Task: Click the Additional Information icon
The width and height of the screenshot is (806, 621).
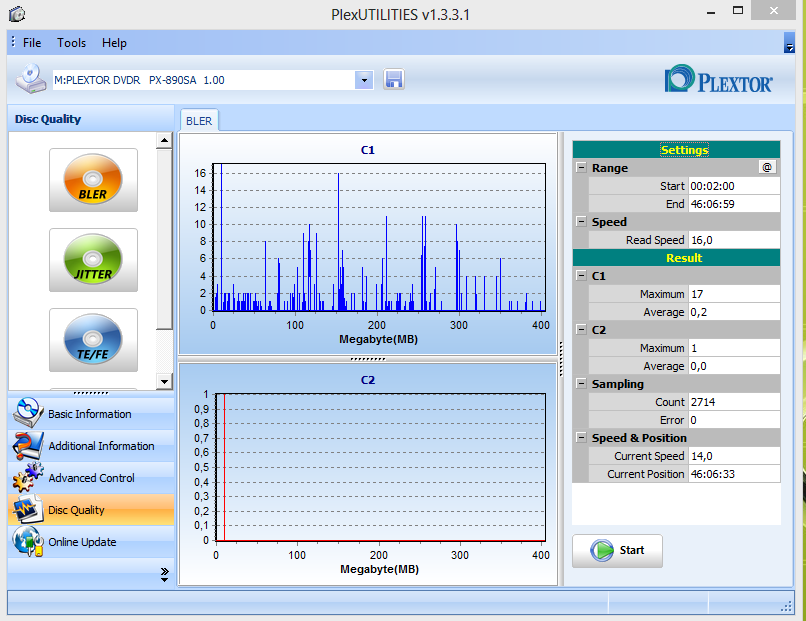Action: 28,445
